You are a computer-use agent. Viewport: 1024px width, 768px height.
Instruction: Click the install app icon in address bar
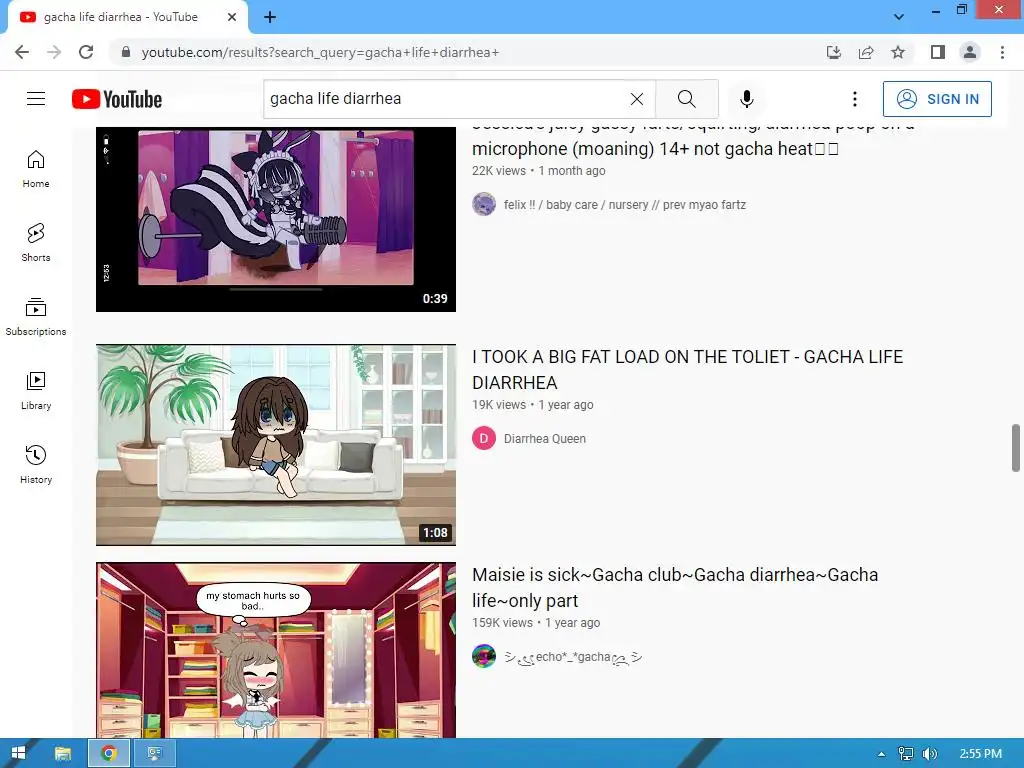(x=834, y=52)
